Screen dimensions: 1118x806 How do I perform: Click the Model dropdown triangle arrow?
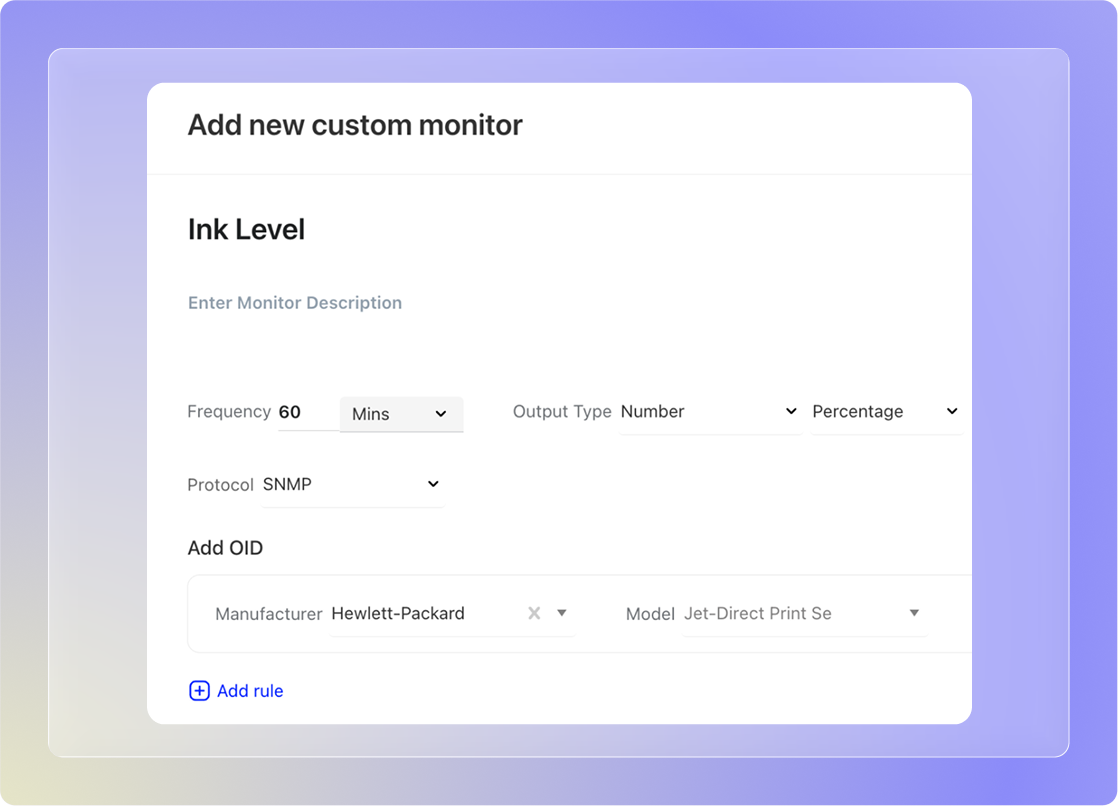coord(914,613)
